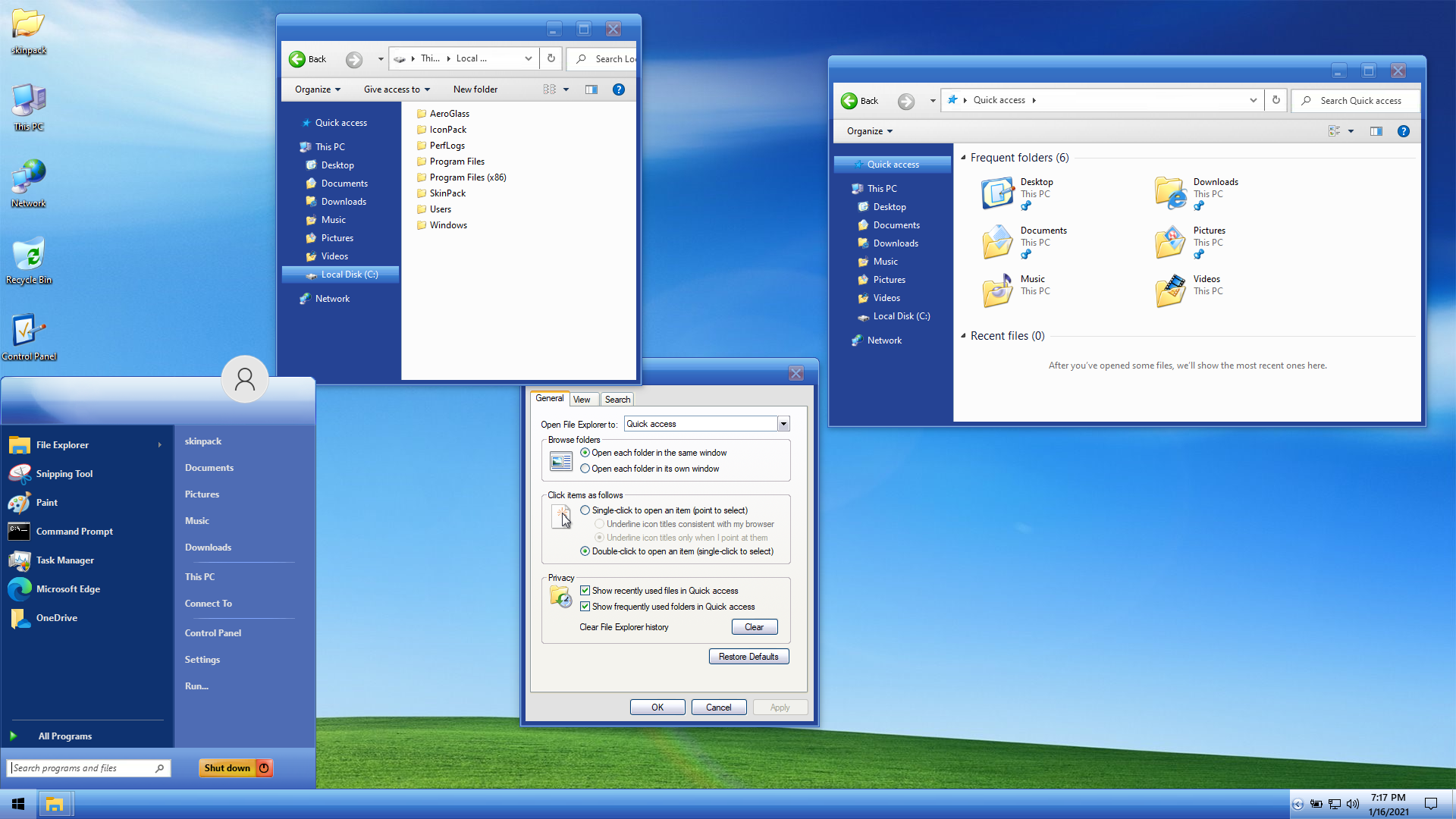This screenshot has width=1456, height=819.
Task: Open the 'Open File Explorer to' dropdown
Action: tap(783, 424)
